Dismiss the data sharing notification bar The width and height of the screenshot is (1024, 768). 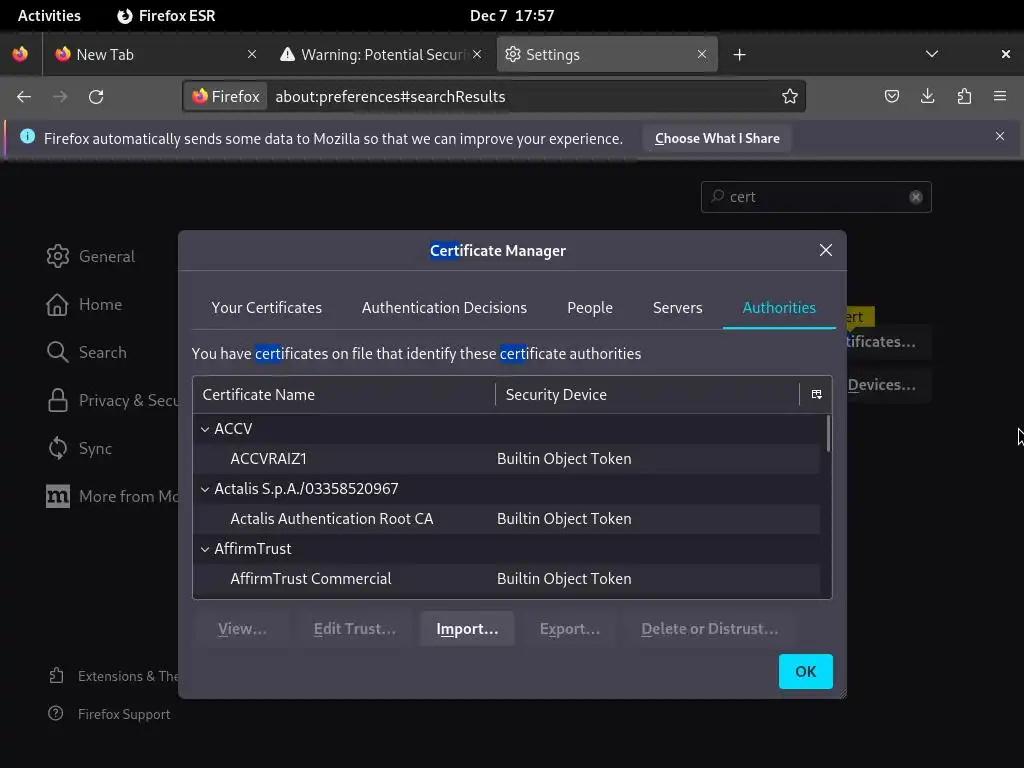[1000, 136]
